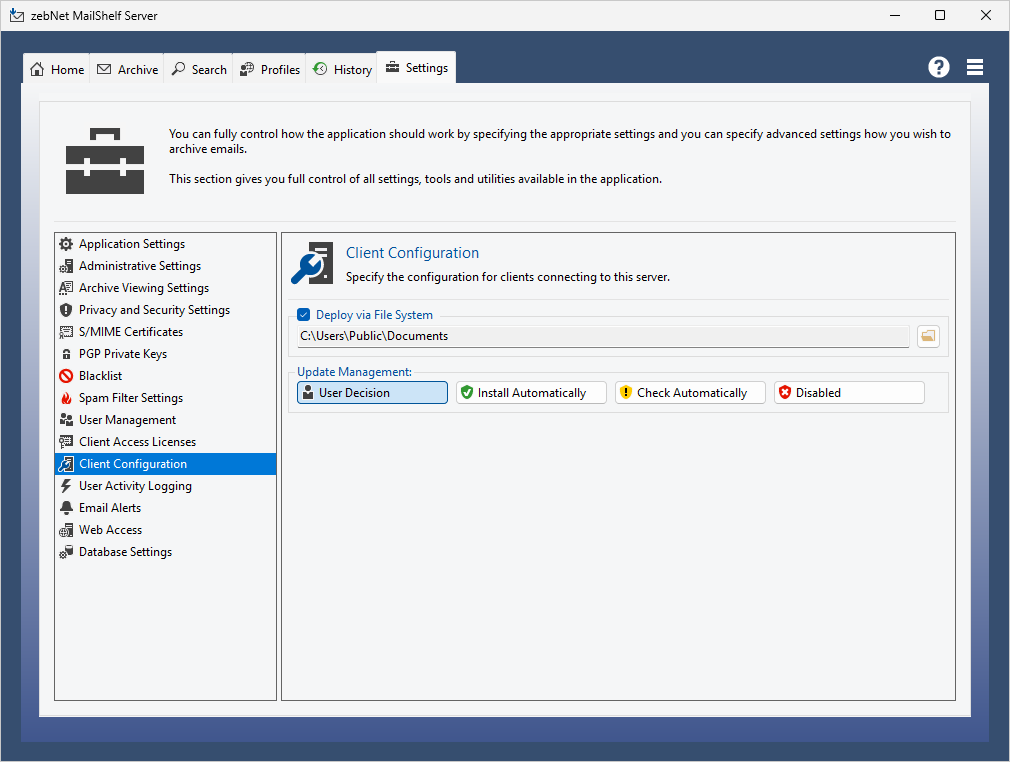Set update management to Disabled
This screenshot has height=762, width=1010.
849,393
